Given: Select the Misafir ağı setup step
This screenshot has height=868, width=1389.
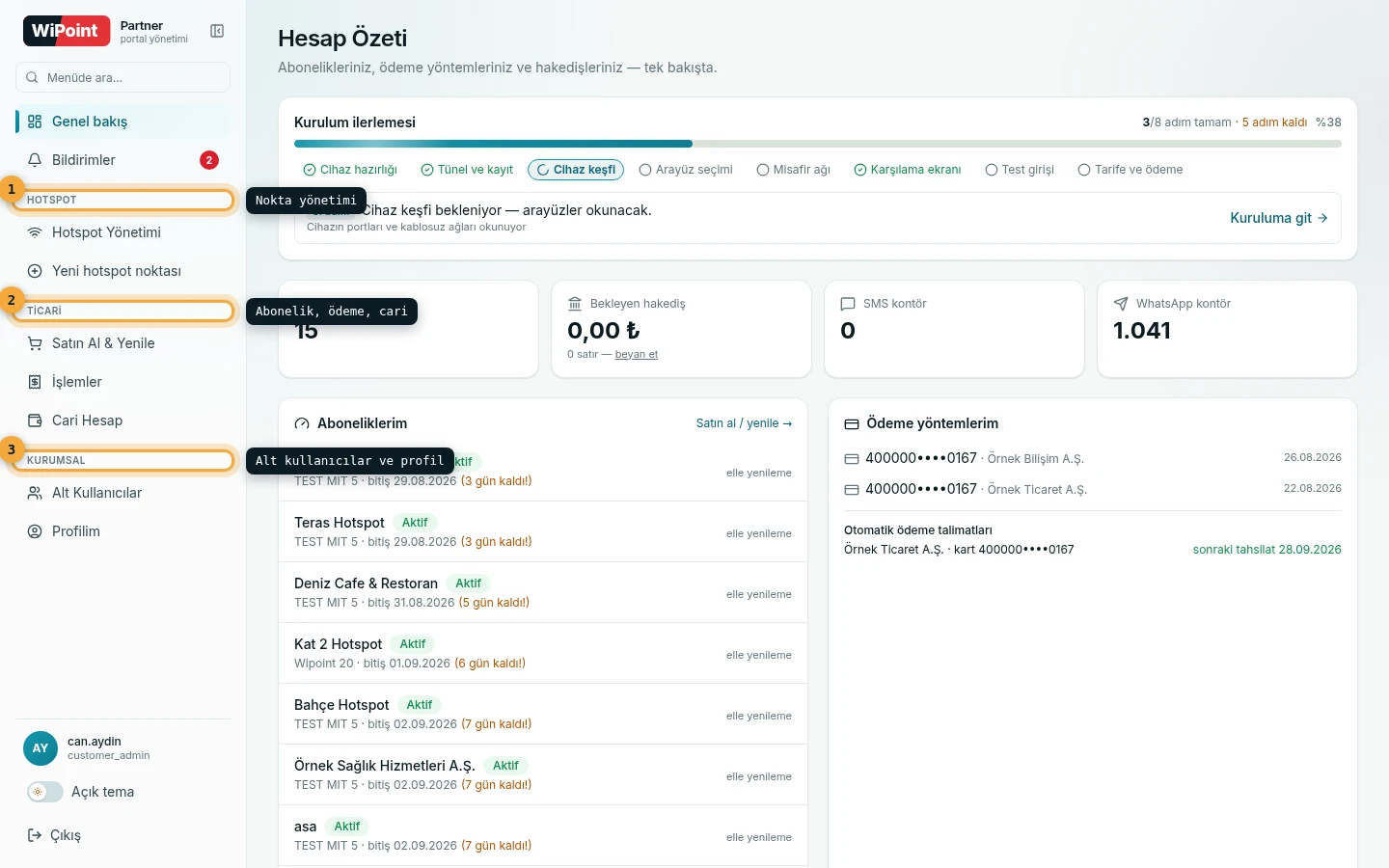Looking at the screenshot, I should tap(794, 170).
